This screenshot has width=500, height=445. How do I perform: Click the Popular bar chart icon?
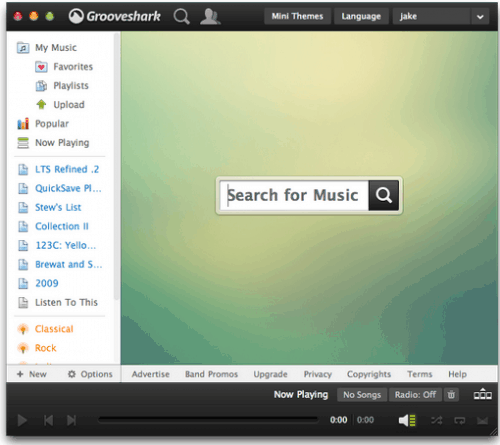[x=23, y=124]
